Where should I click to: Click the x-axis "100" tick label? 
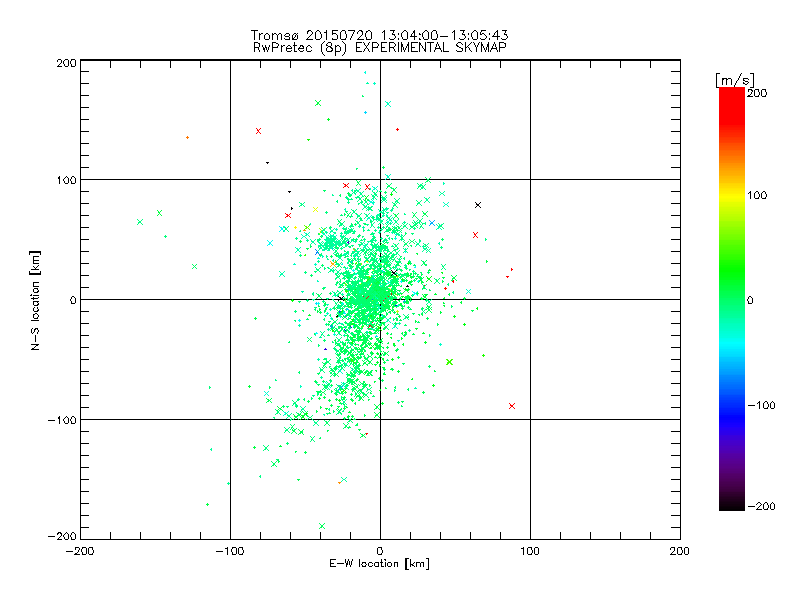[x=530, y=552]
